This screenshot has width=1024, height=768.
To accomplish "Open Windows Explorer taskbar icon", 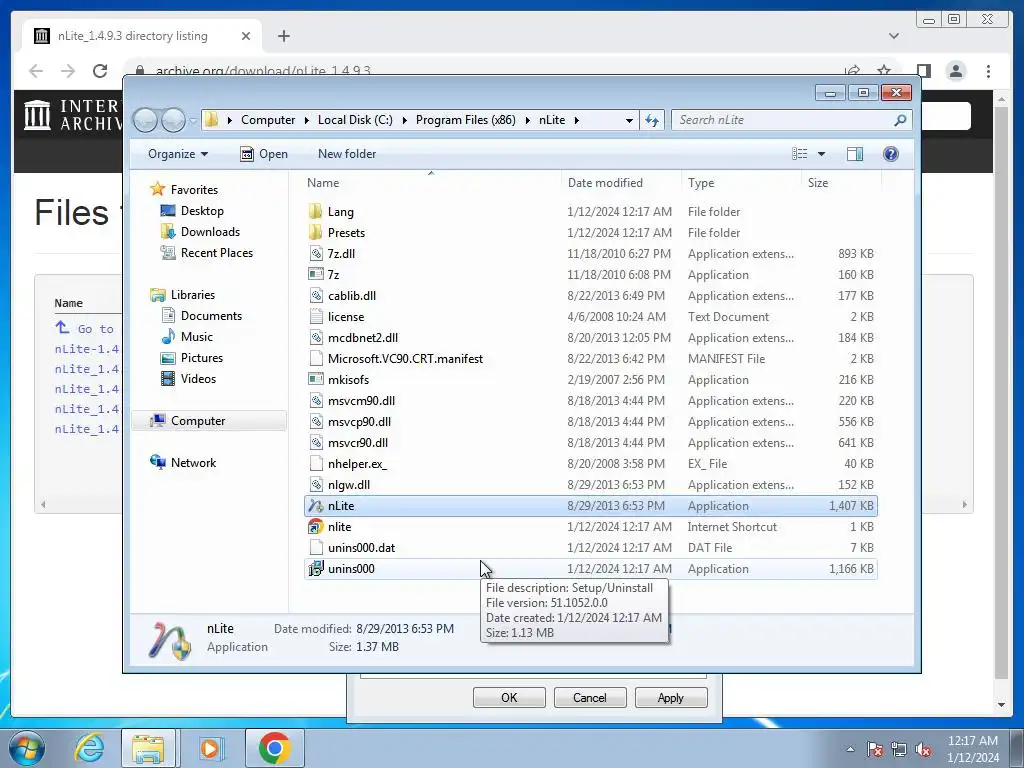I will coord(148,748).
